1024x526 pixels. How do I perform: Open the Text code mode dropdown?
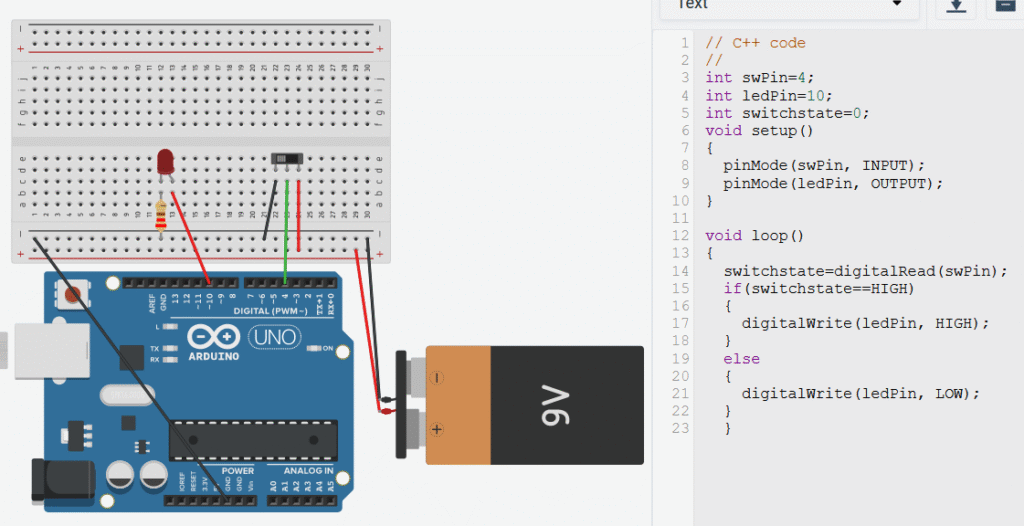click(x=790, y=5)
